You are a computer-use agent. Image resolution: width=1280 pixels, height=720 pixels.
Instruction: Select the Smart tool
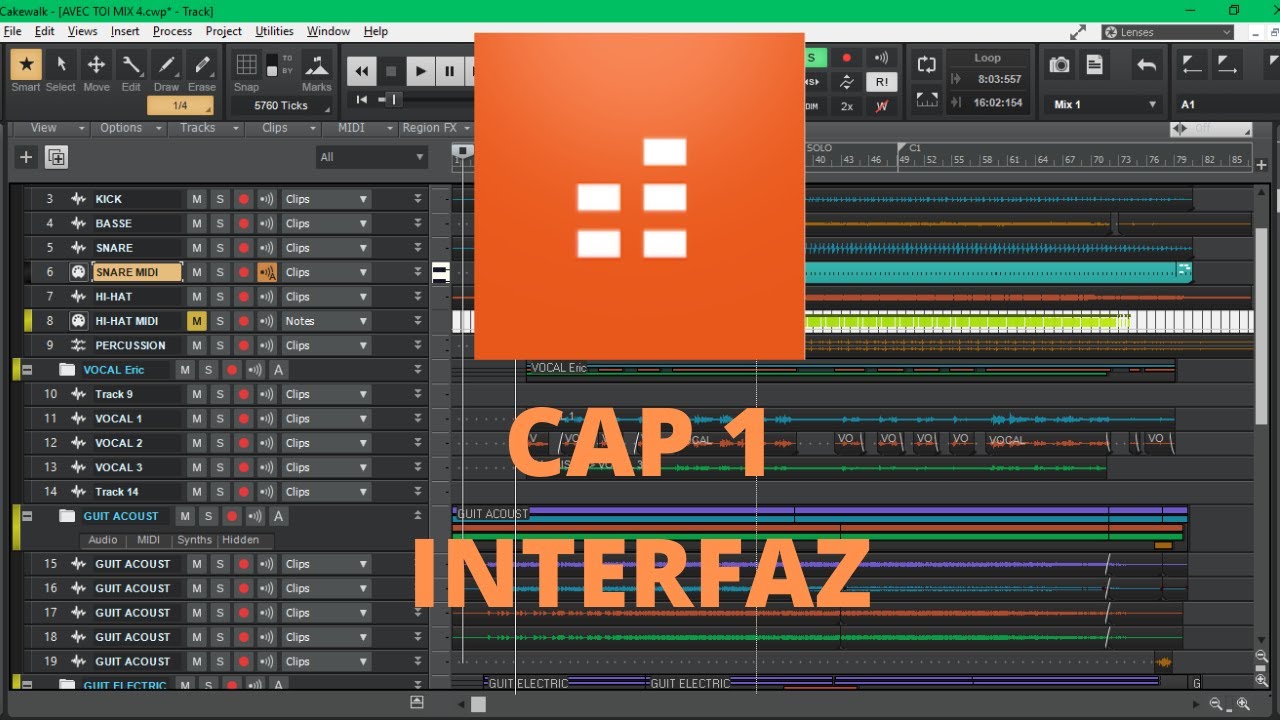pos(26,65)
